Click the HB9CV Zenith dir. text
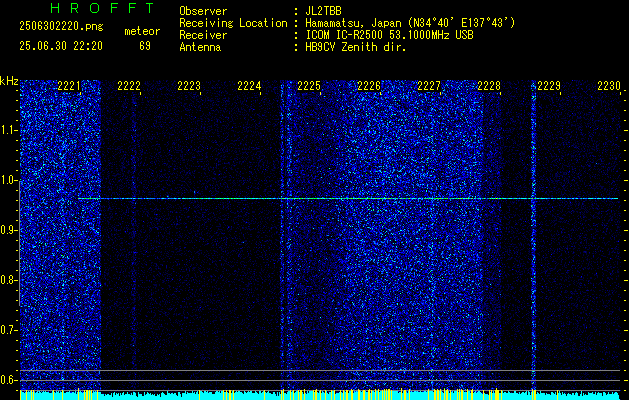 point(356,47)
